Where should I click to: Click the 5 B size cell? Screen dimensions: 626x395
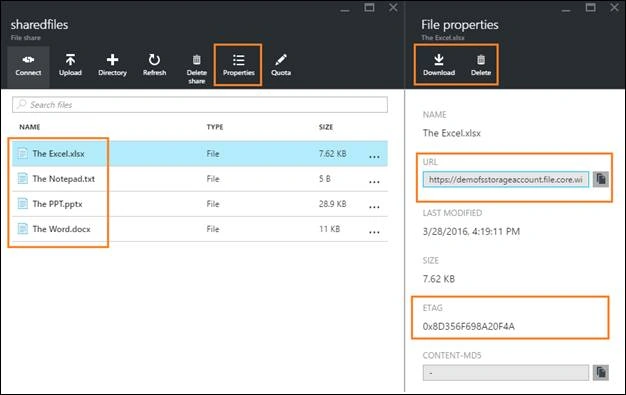(x=325, y=179)
